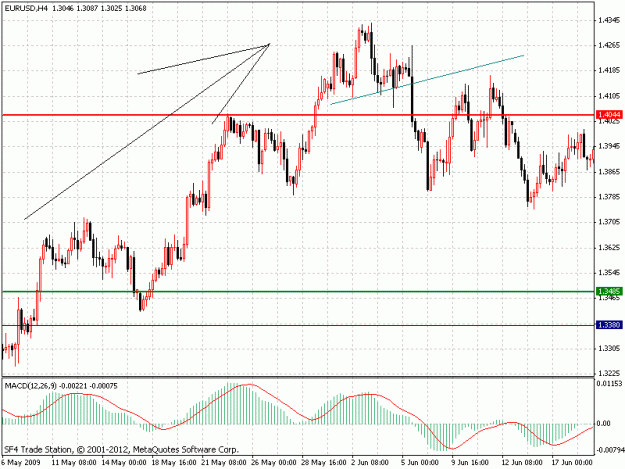Click the 1.4265 price axis value
This screenshot has height=469, width=625.
[610, 45]
